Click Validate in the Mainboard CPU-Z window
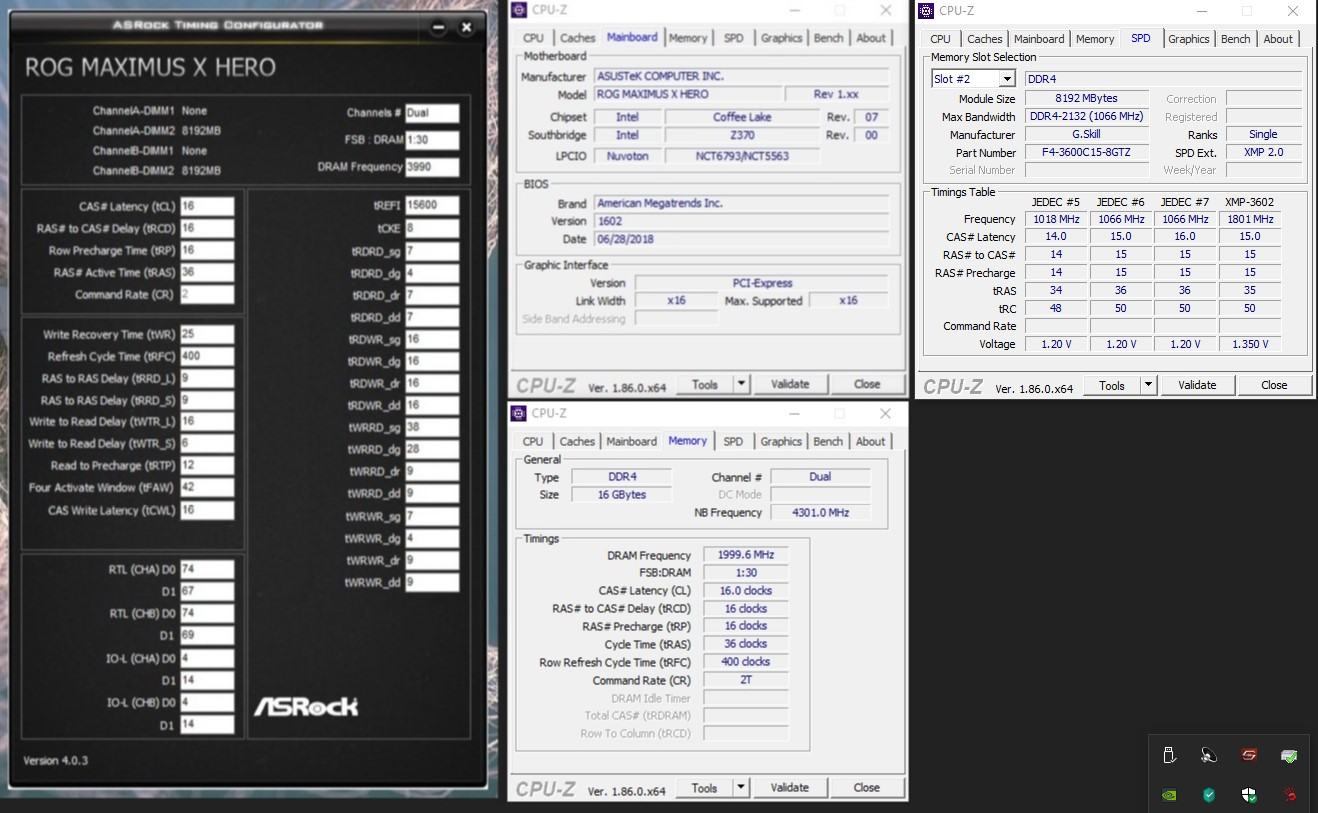This screenshot has height=813, width=1318. coord(790,384)
